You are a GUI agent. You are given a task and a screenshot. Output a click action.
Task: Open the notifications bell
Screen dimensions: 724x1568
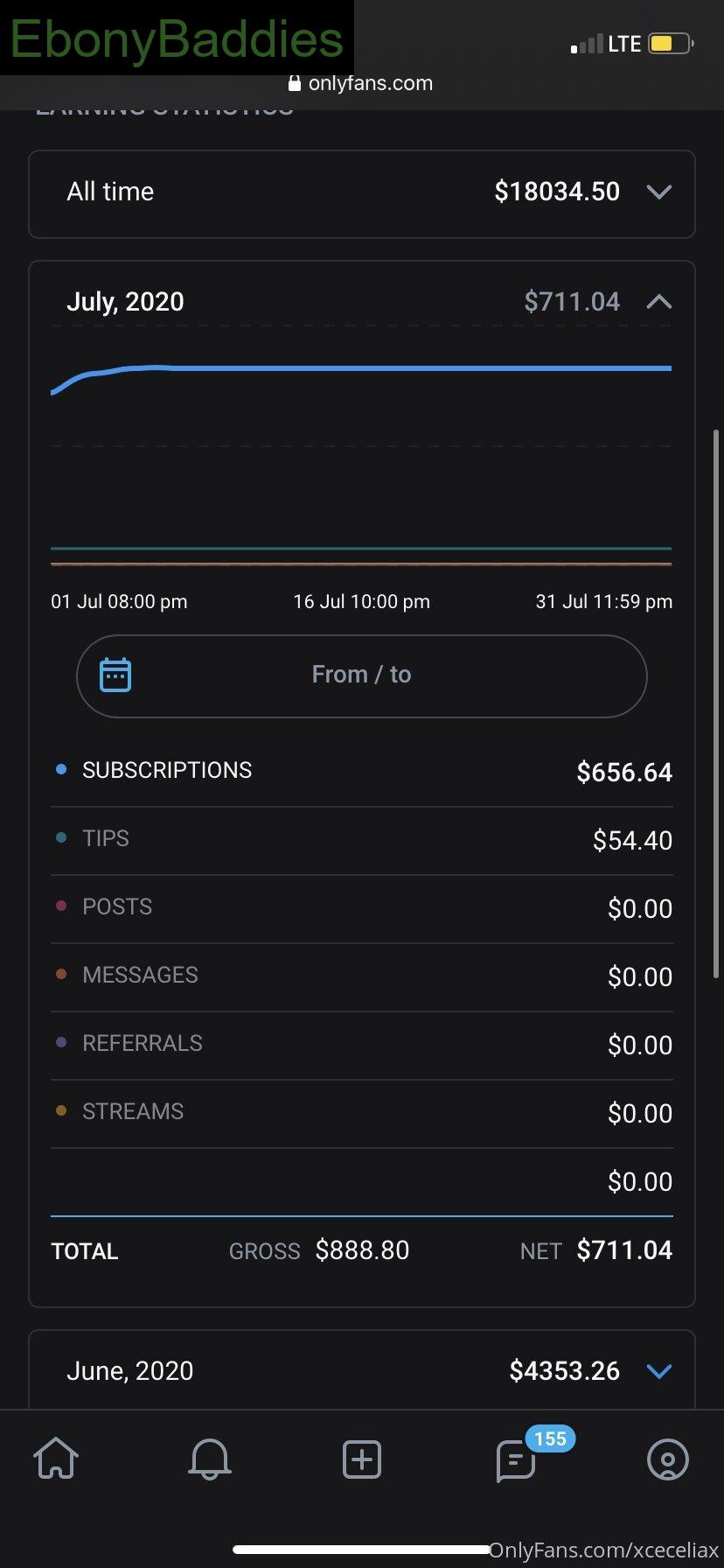[x=210, y=1459]
